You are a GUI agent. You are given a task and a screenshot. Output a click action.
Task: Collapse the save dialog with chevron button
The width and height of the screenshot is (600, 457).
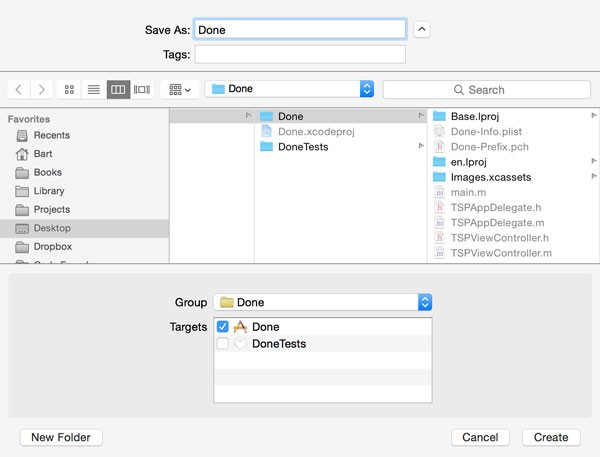(422, 29)
